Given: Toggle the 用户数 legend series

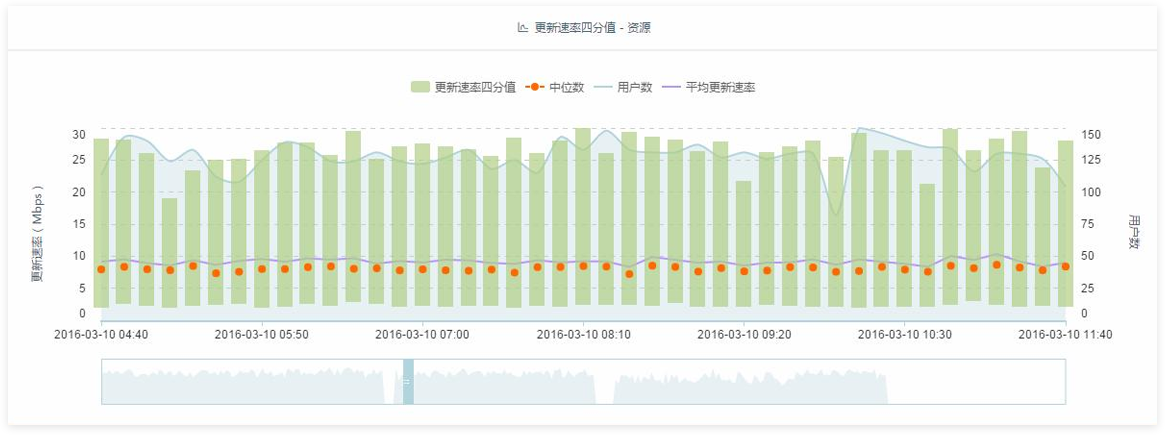Looking at the screenshot, I should [623, 88].
